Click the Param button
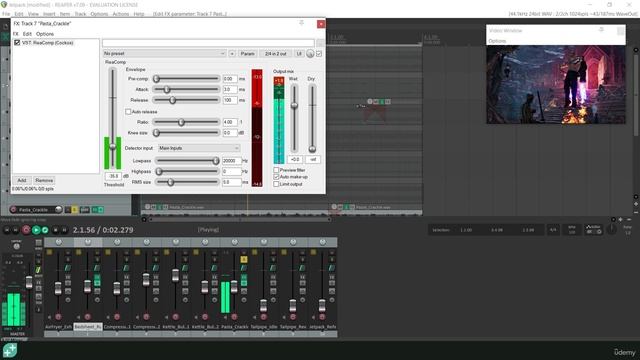 [x=247, y=53]
